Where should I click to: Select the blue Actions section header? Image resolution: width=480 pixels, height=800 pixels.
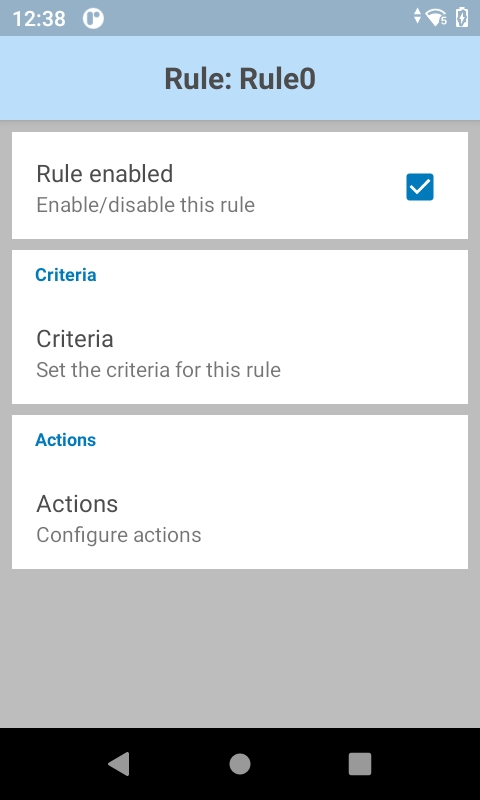65,440
